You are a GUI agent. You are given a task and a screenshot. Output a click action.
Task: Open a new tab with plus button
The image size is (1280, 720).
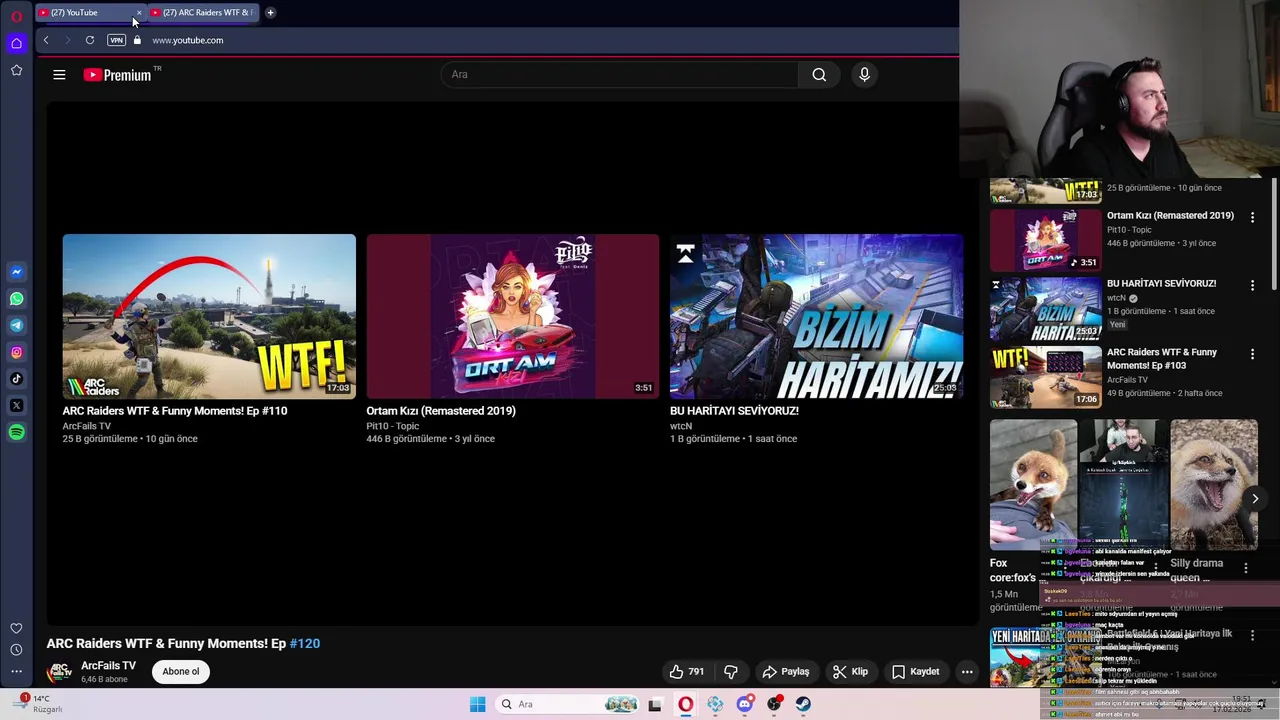coord(270,13)
